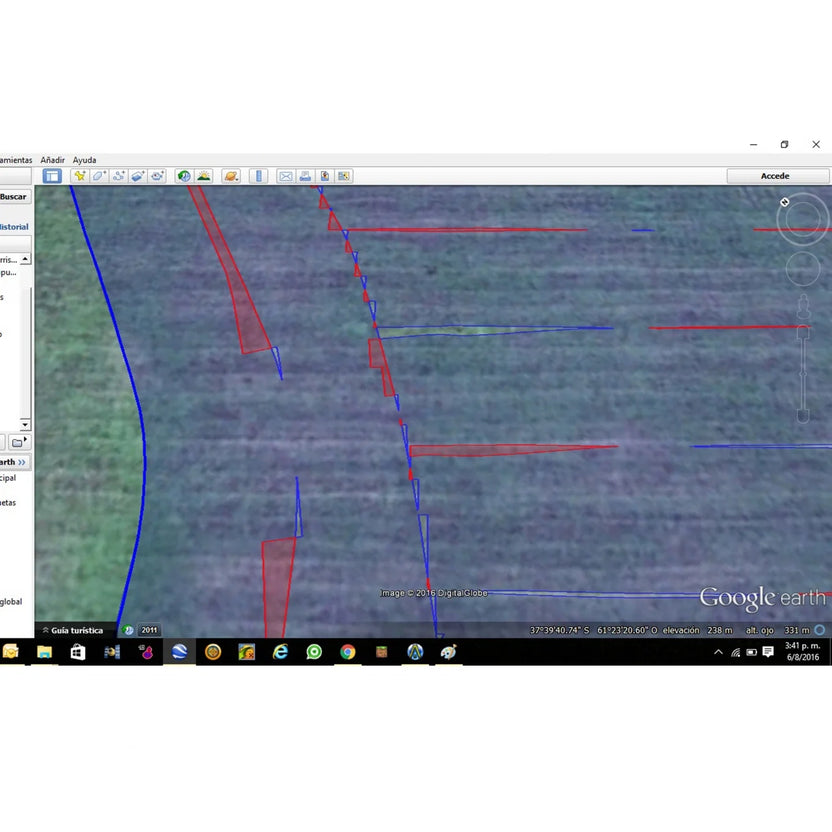This screenshot has width=832, height=832.
Task: Click the N compass north indicator
Action: pyautogui.click(x=785, y=202)
